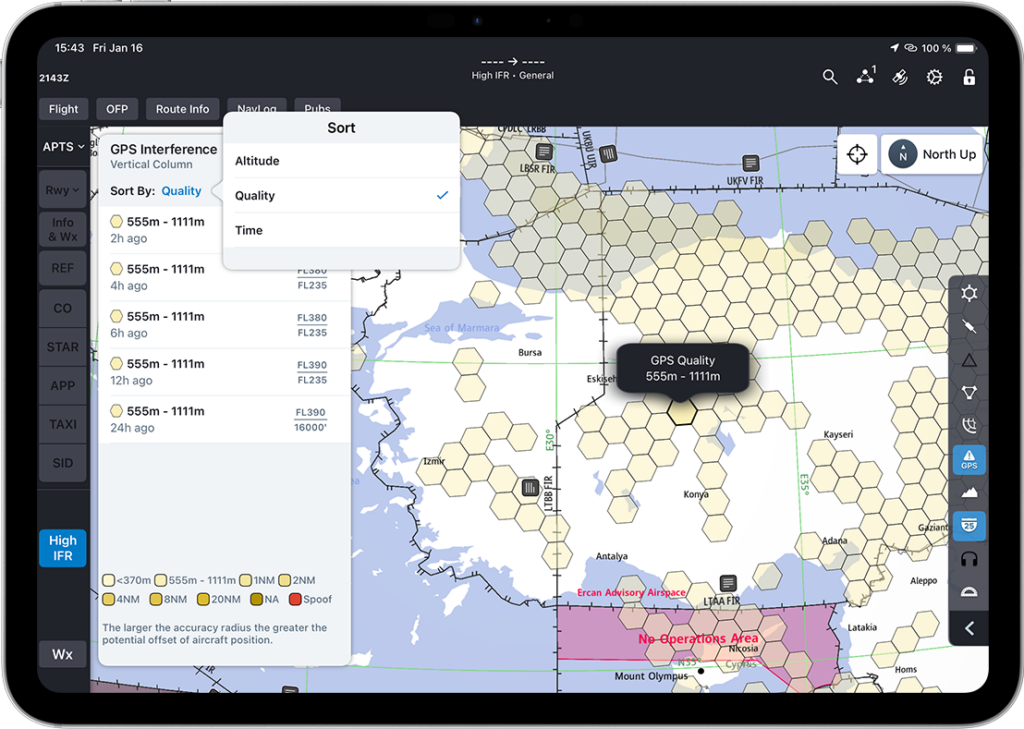Open the REF charts button
Image resolution: width=1024 pixels, height=729 pixels.
point(63,268)
